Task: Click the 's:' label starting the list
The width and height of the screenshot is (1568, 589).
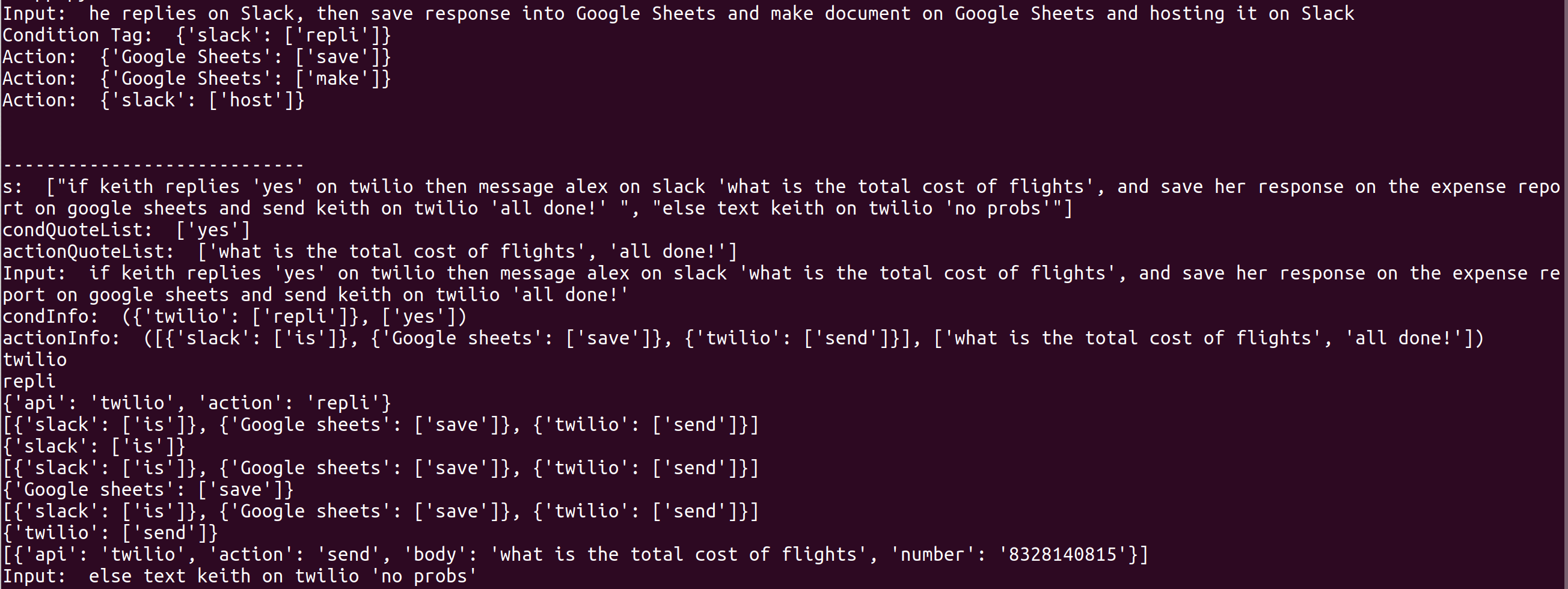Action: (x=13, y=187)
